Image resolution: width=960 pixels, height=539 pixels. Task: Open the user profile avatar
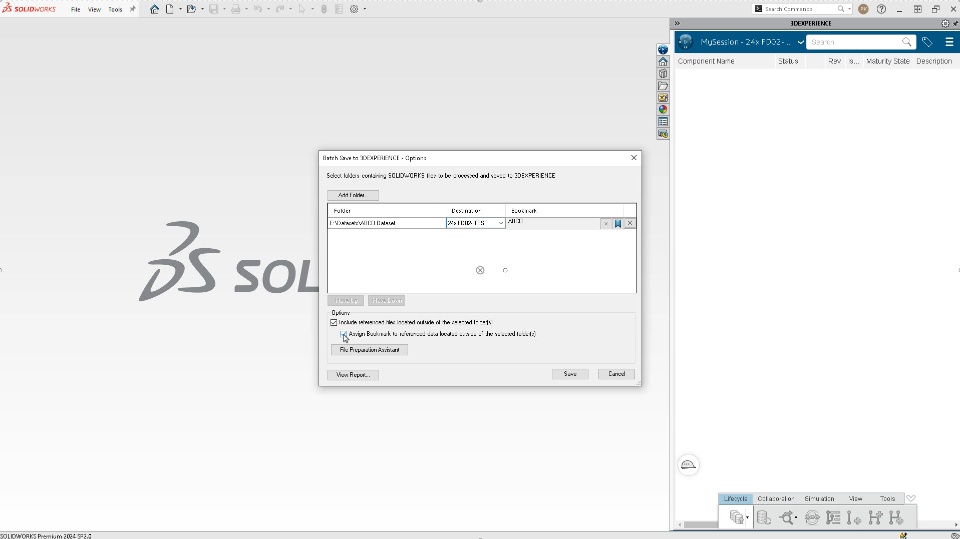[x=863, y=9]
